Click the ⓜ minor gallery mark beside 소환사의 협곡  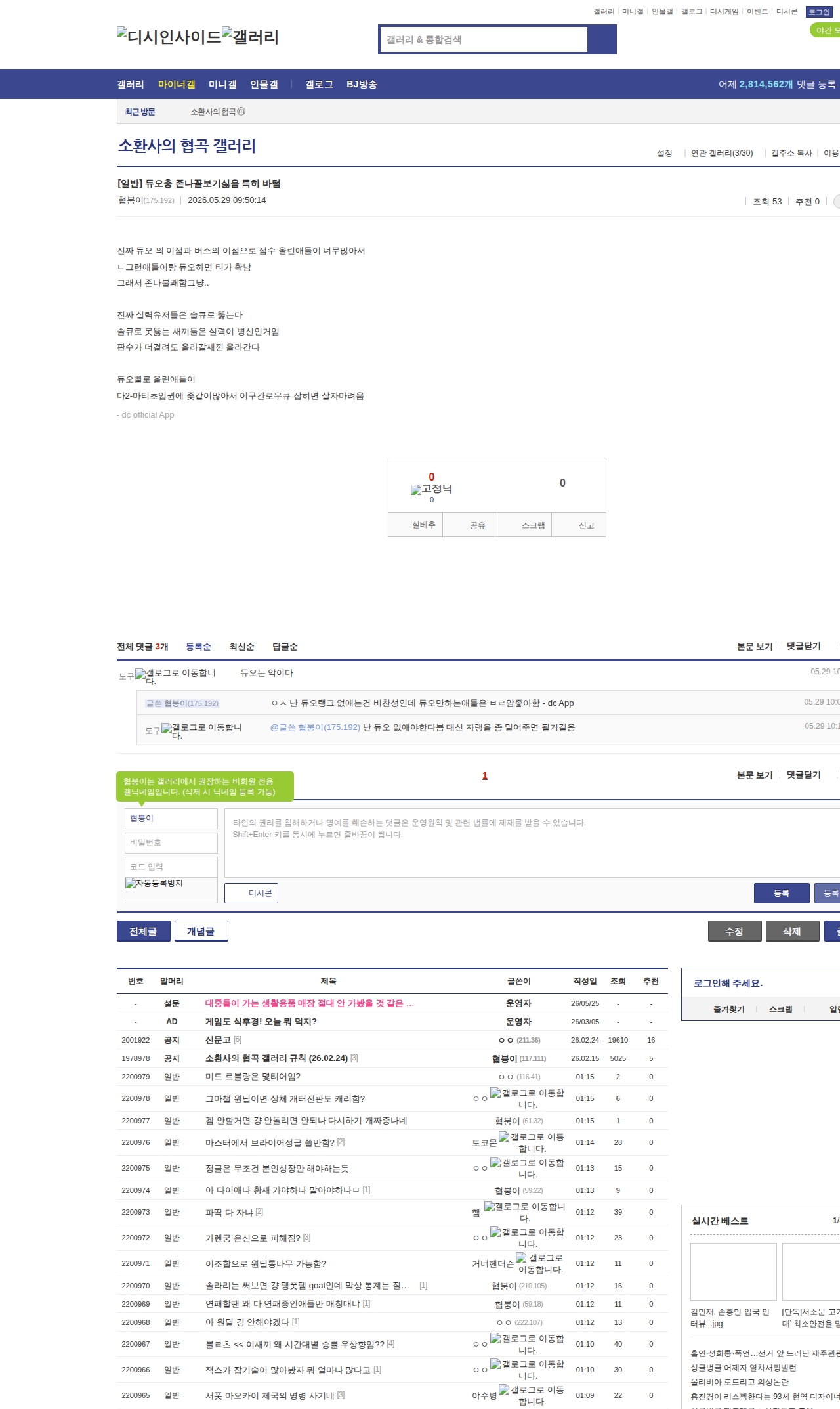point(241,112)
